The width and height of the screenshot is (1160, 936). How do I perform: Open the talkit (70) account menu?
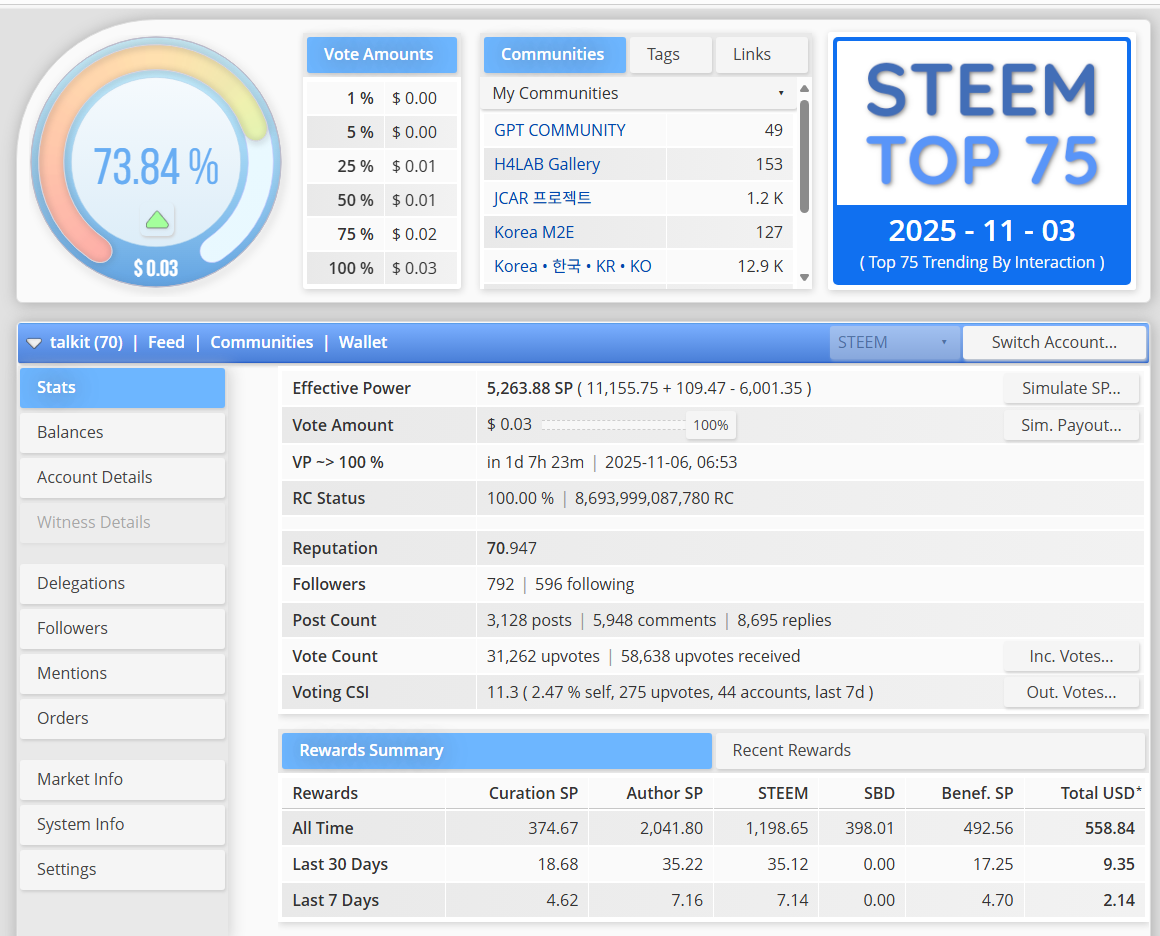[x=86, y=343]
